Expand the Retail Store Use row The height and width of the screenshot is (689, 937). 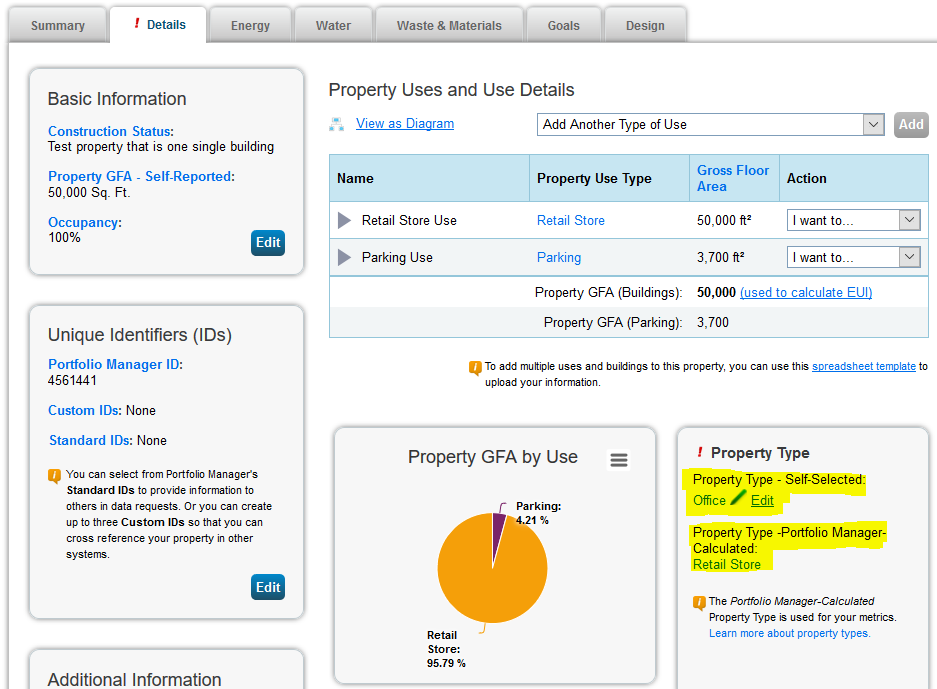point(345,220)
